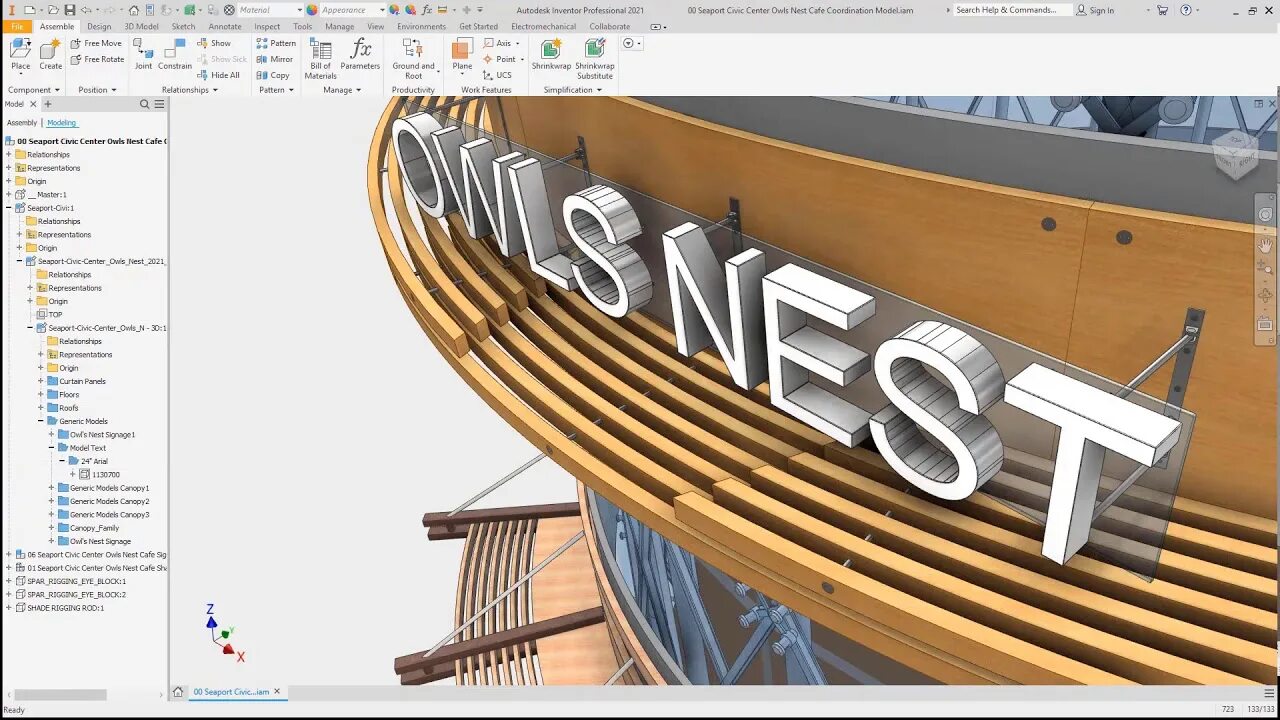Click the ViewCube in the viewport
This screenshot has width=1280, height=720.
click(1237, 153)
